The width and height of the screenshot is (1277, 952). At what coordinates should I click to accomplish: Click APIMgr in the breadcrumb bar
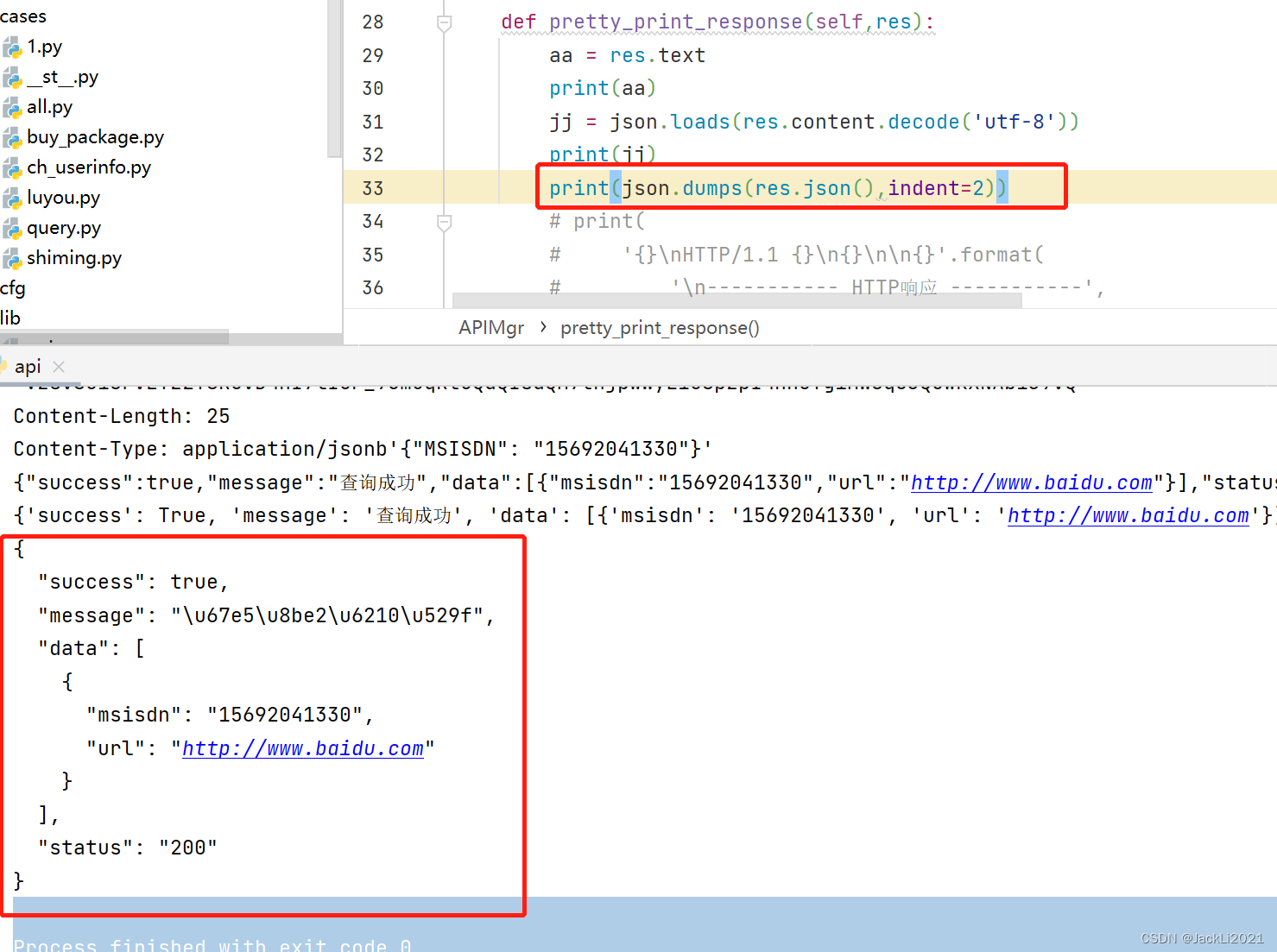[x=490, y=328]
